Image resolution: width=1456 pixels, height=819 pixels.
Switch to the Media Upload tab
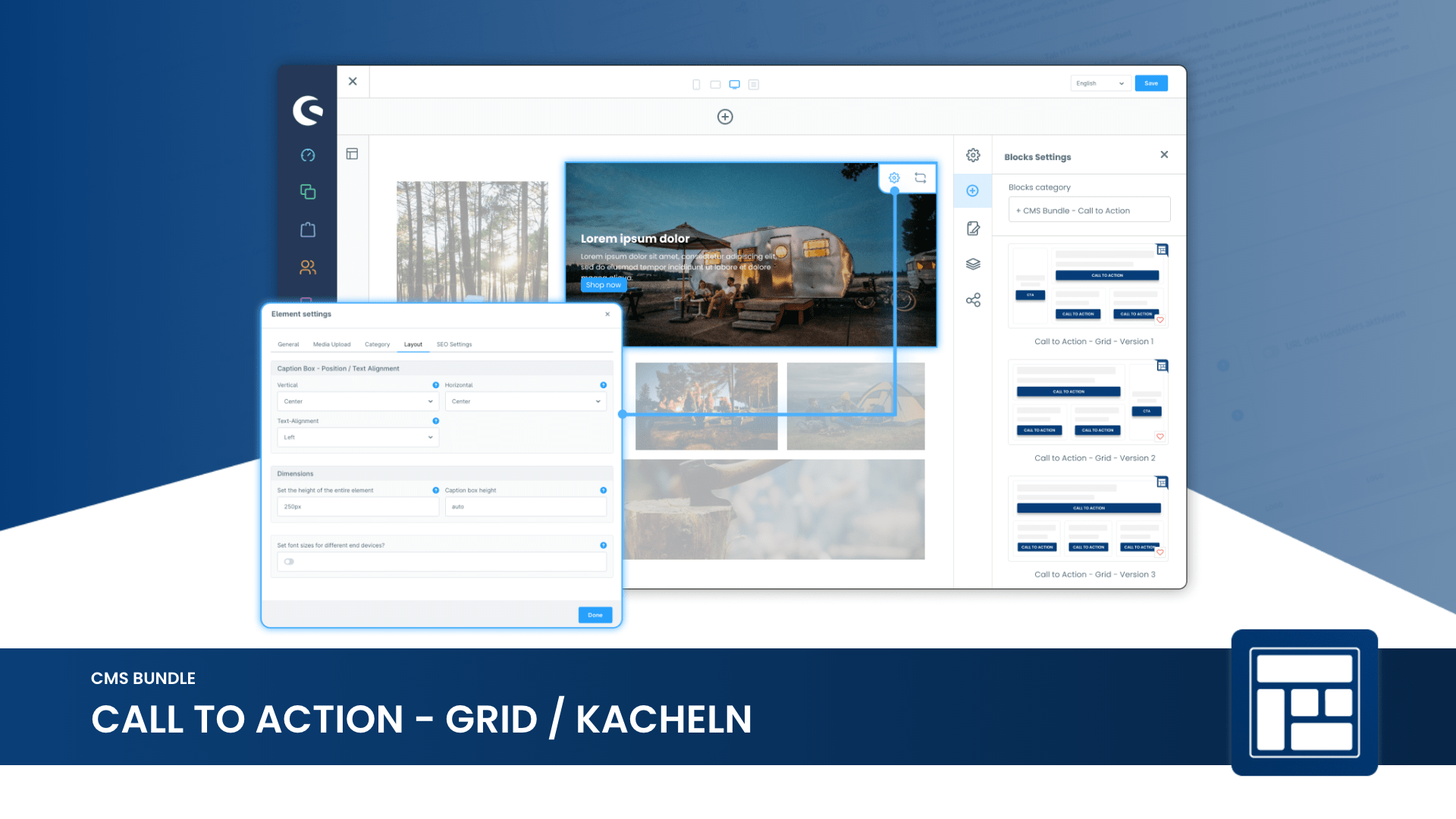click(331, 344)
